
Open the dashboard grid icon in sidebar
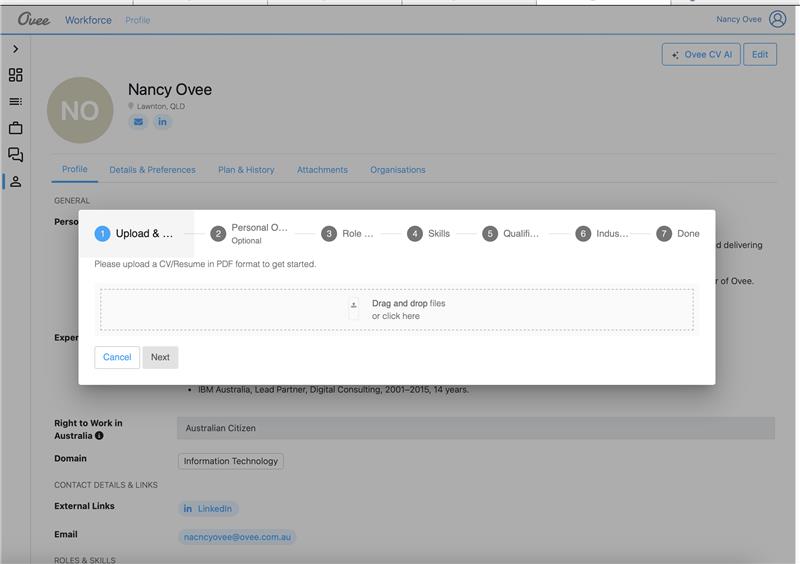click(x=15, y=75)
